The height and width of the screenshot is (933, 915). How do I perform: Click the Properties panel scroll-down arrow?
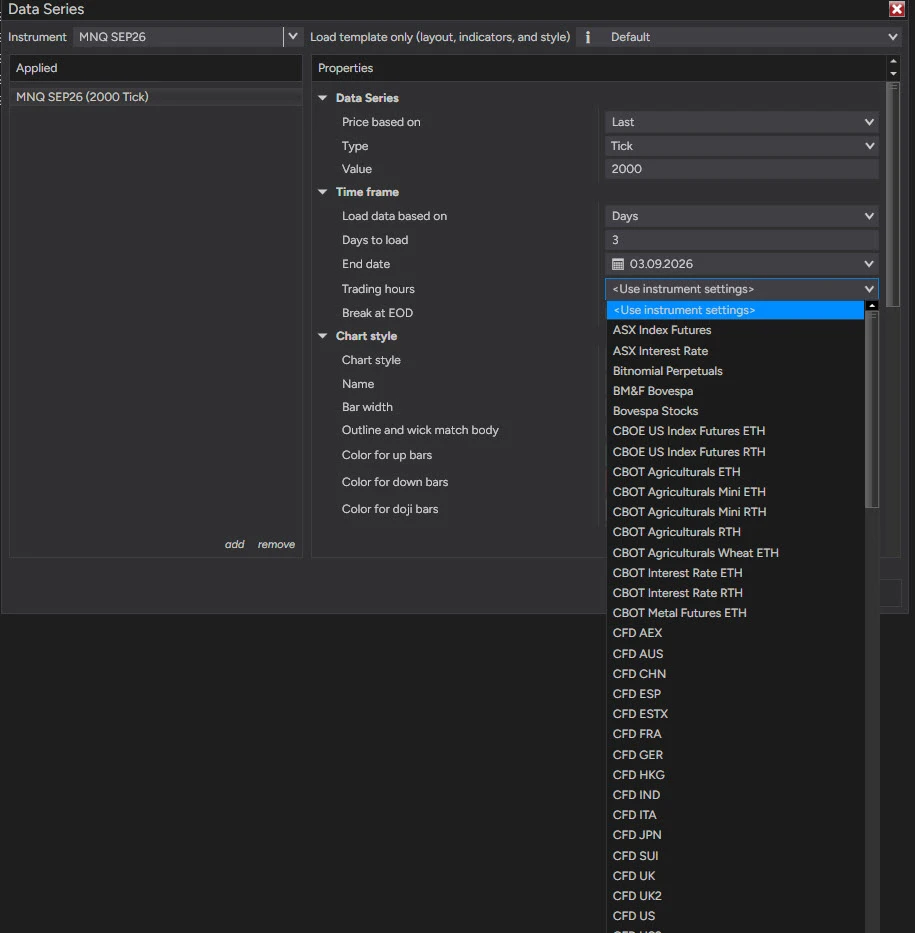point(893,74)
